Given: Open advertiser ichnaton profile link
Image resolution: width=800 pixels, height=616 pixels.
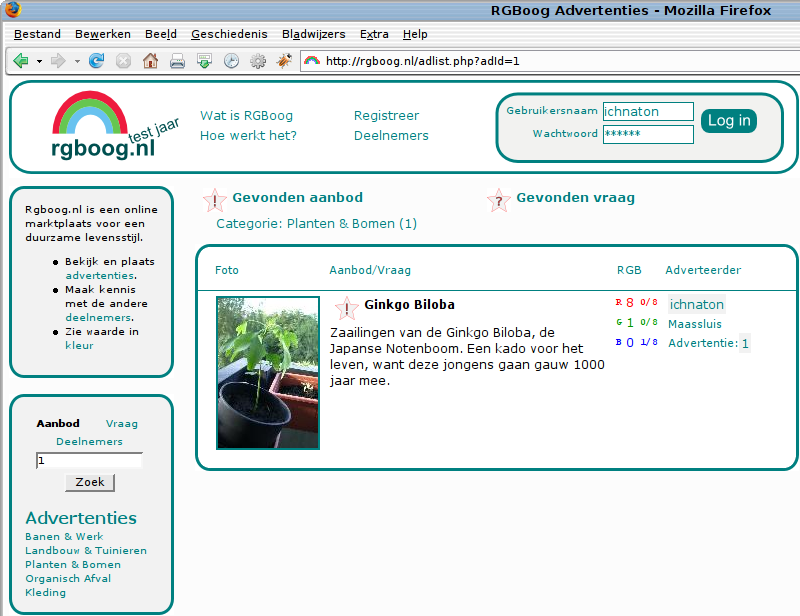Looking at the screenshot, I should pos(696,305).
